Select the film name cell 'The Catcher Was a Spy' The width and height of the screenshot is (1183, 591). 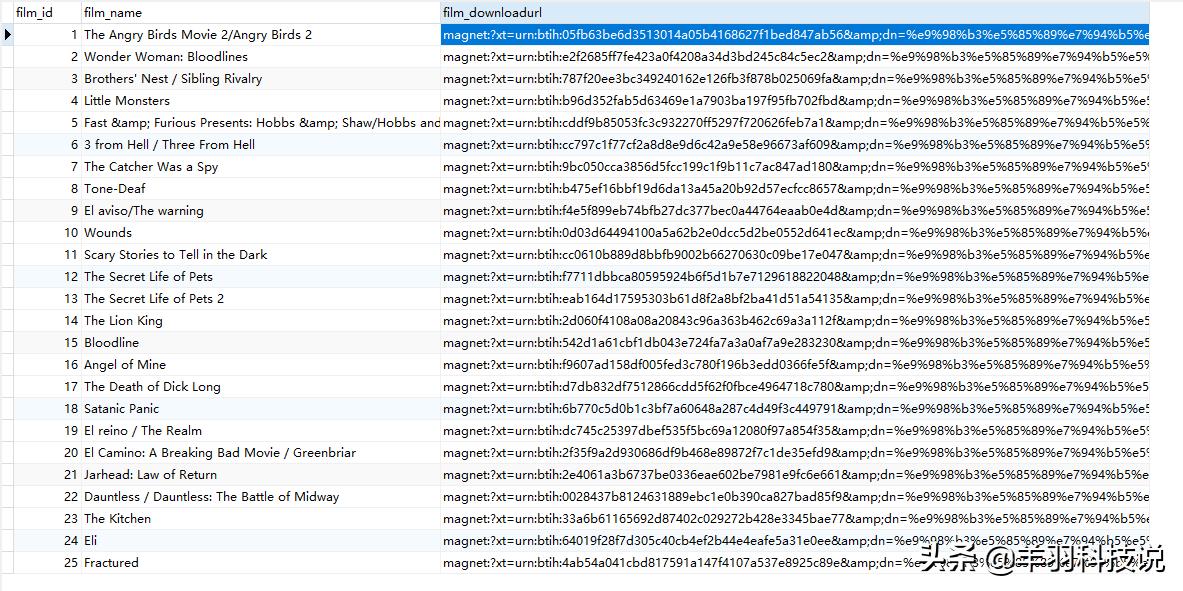pyautogui.click(x=150, y=167)
